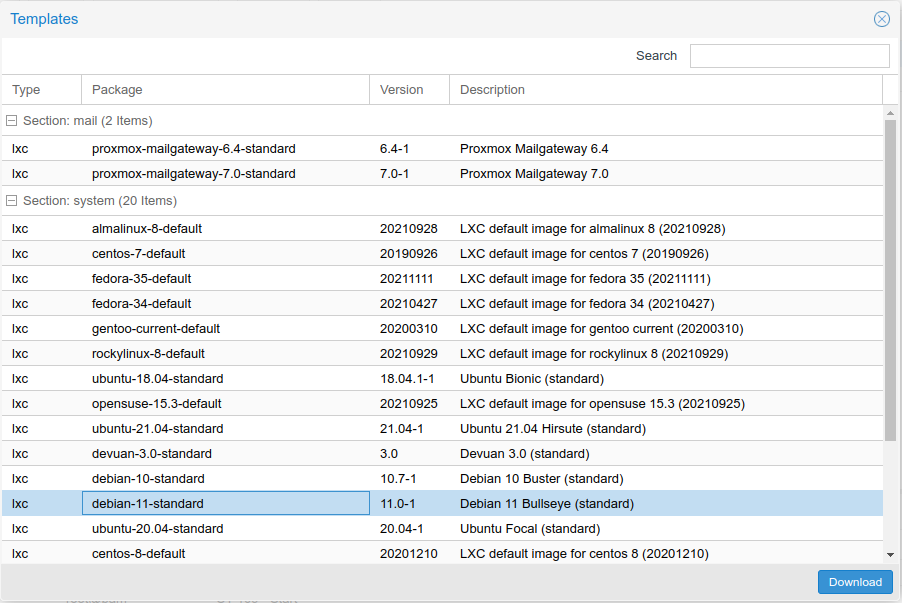Viewport: 902px width, 603px height.
Task: Collapse the mail section group
Action: (x=12, y=121)
